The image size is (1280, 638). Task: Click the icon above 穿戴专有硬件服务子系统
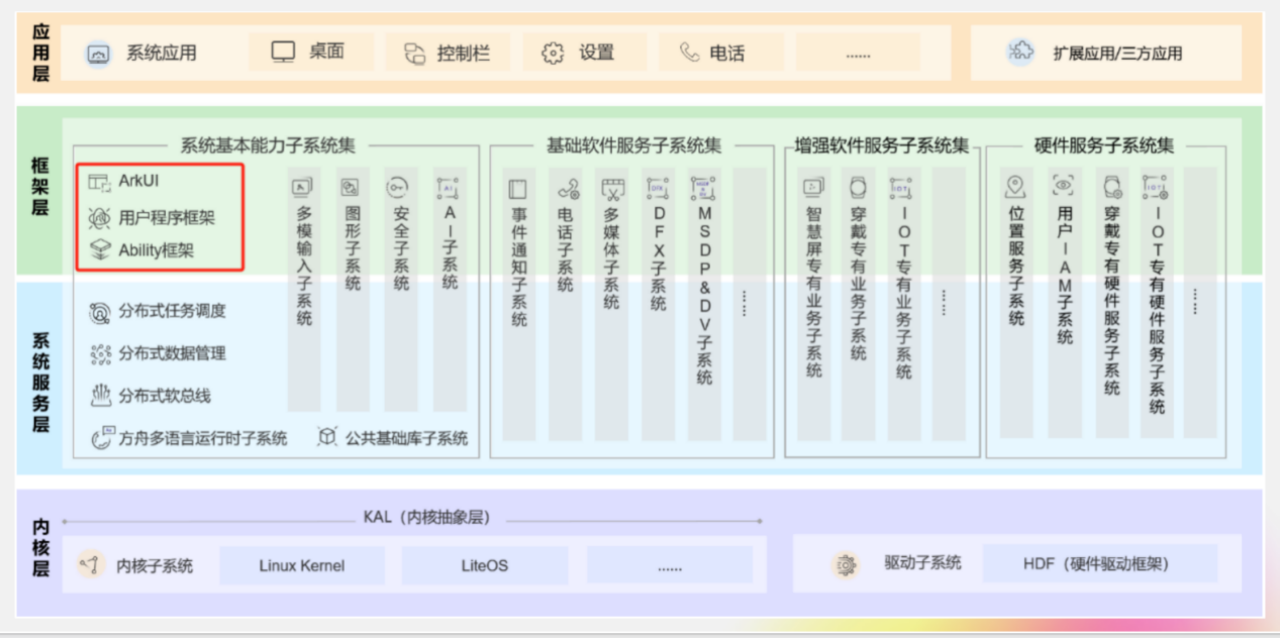pos(1111,186)
